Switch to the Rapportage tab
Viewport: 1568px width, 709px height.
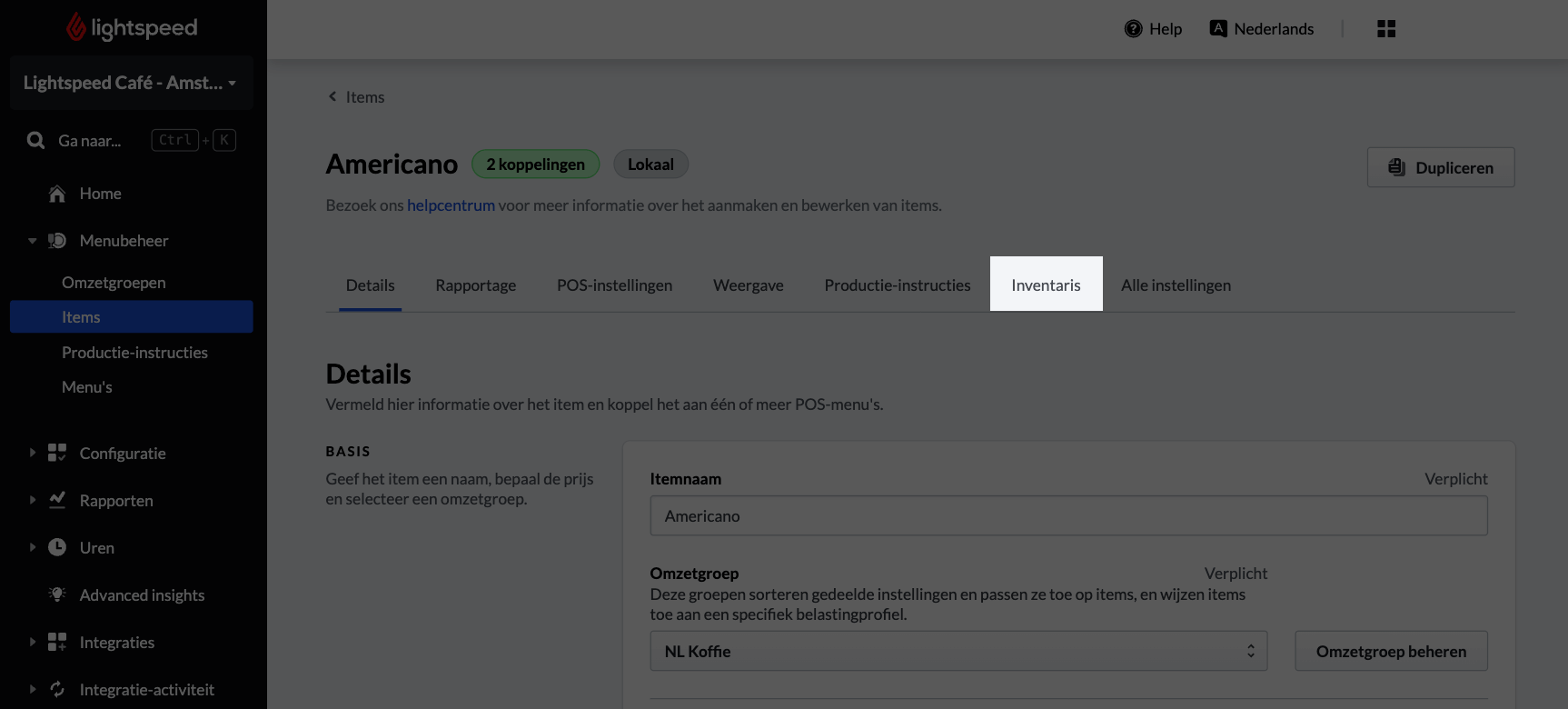[x=476, y=285]
